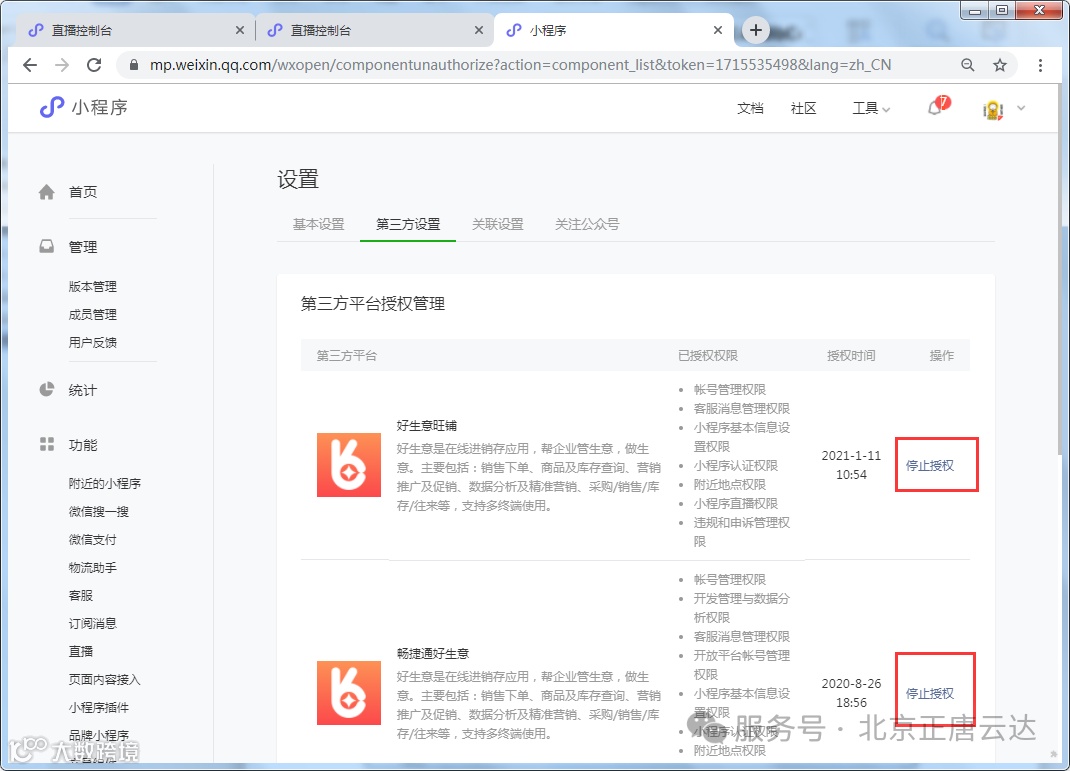1070x771 pixels.
Task: Click the 畅捷通好生意 platform name
Action: point(433,653)
